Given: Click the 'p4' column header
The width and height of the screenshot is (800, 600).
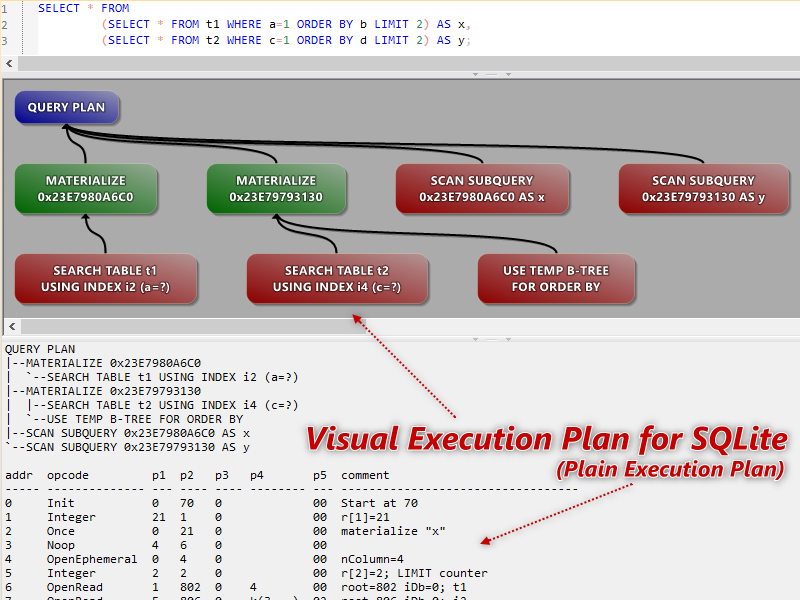Looking at the screenshot, I should tap(257, 476).
